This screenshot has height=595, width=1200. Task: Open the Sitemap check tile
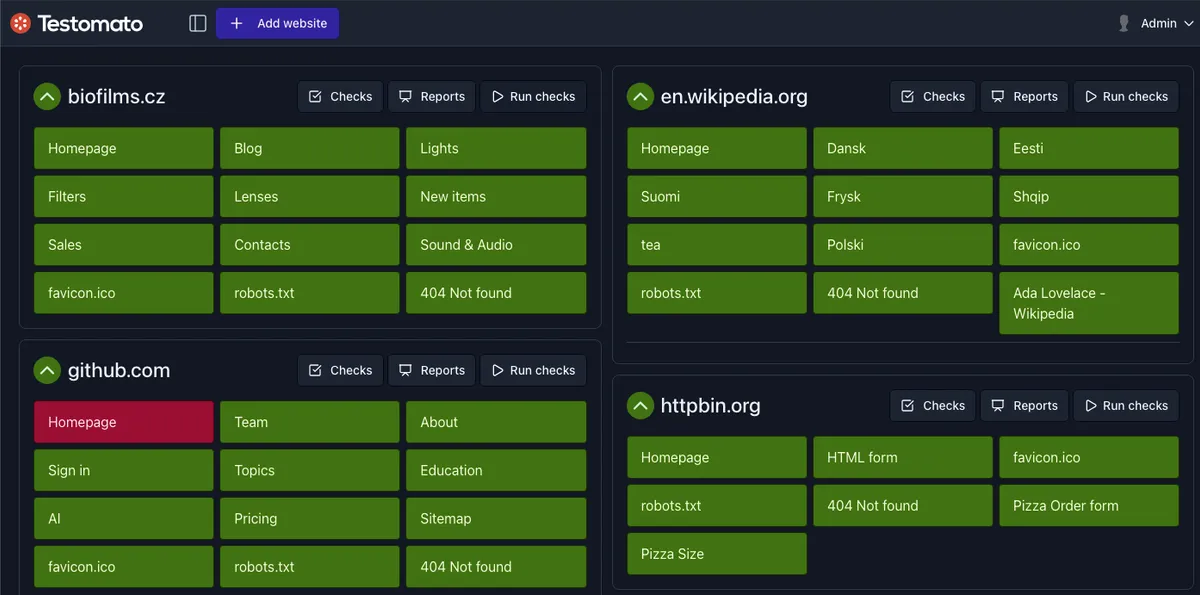coord(496,519)
